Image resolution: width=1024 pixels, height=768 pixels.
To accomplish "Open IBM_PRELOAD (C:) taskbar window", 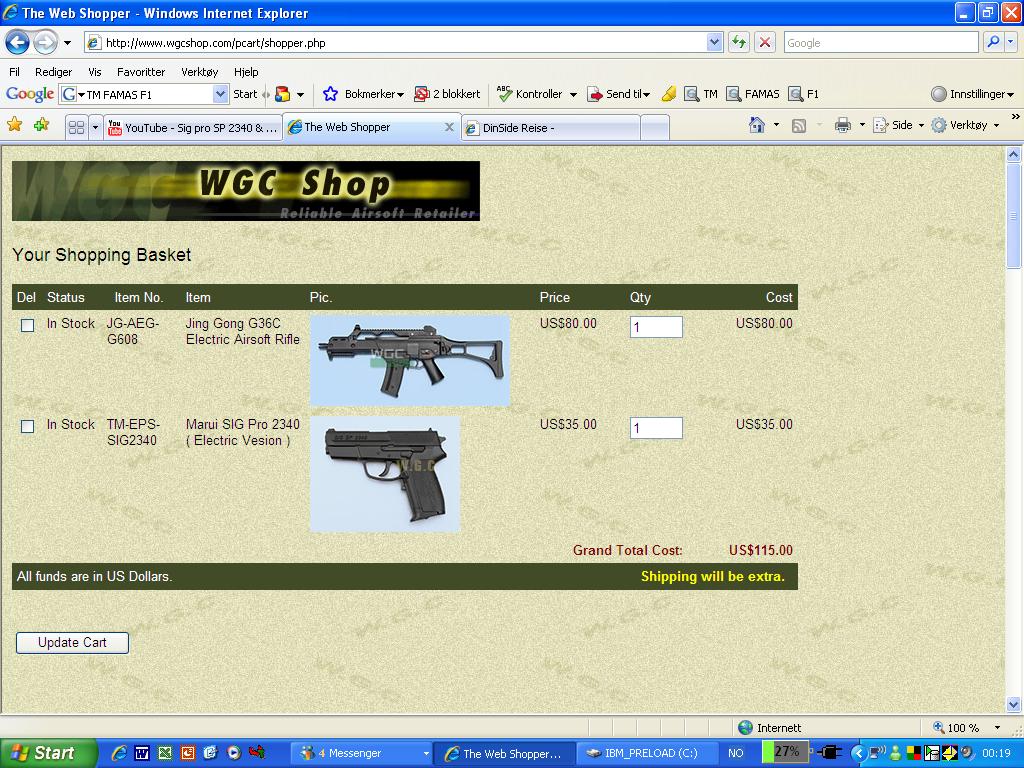I will tap(645, 753).
